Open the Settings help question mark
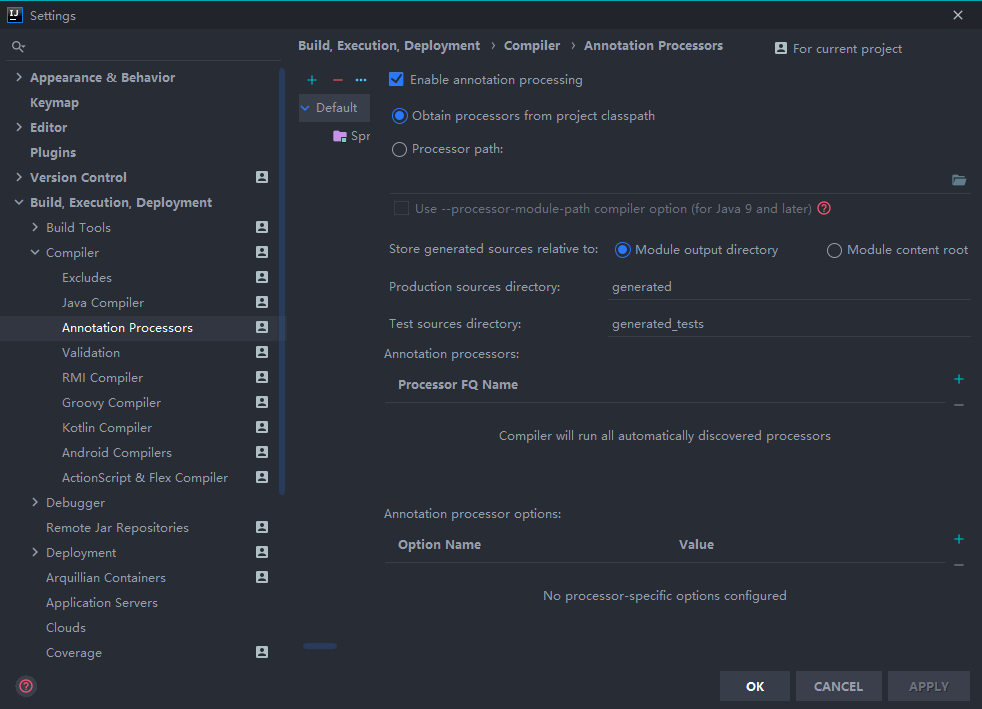This screenshot has height=709, width=982. pos(26,686)
